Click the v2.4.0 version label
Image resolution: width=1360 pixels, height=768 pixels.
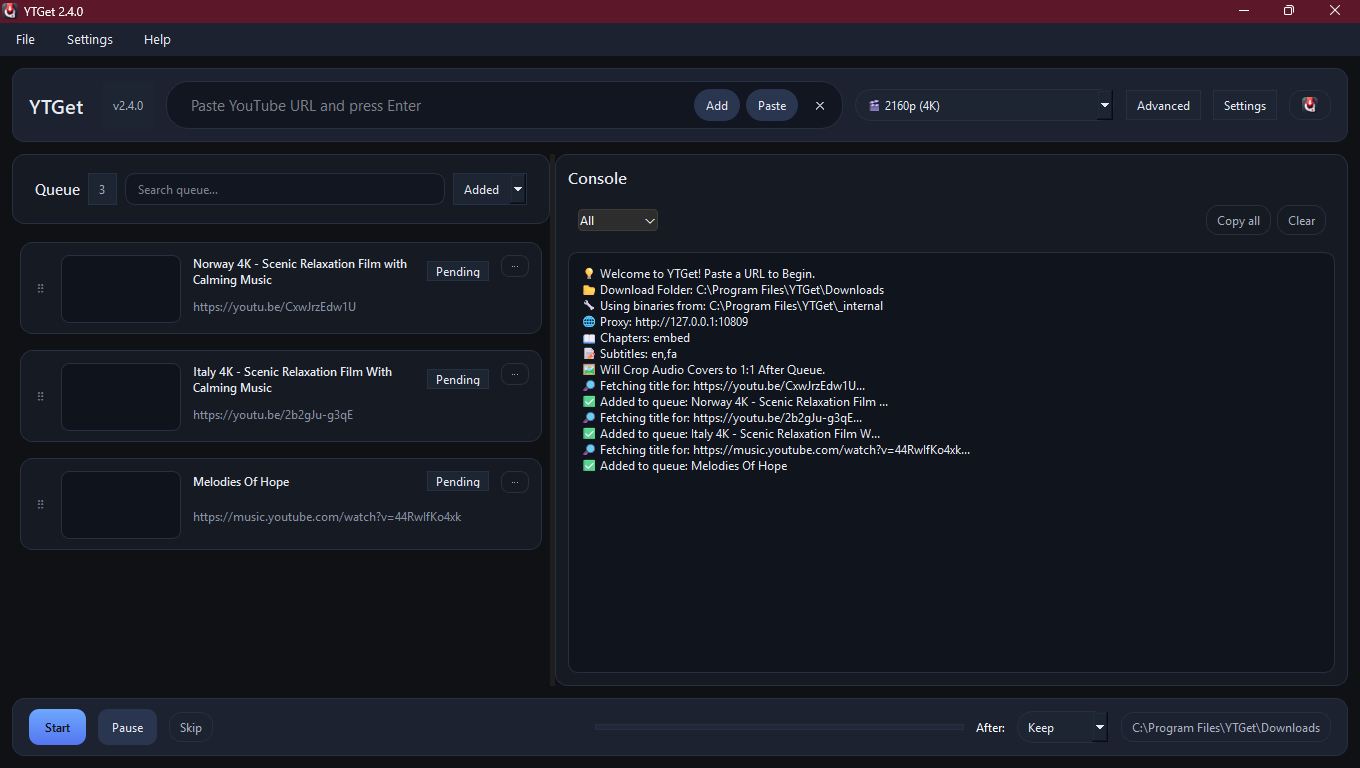pyautogui.click(x=127, y=105)
